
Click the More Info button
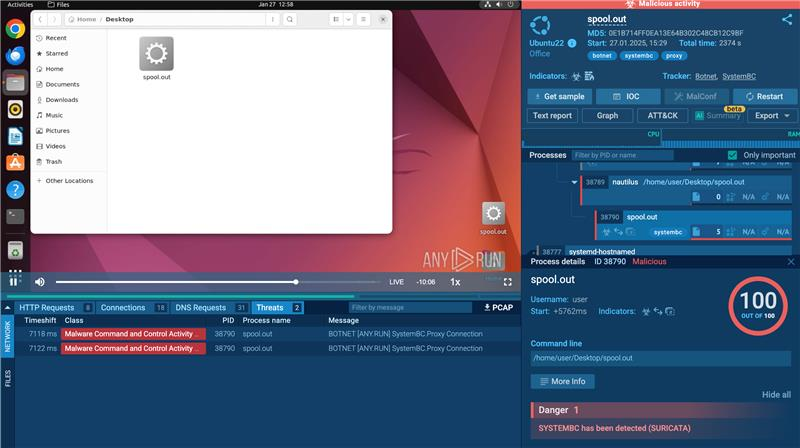click(x=562, y=381)
